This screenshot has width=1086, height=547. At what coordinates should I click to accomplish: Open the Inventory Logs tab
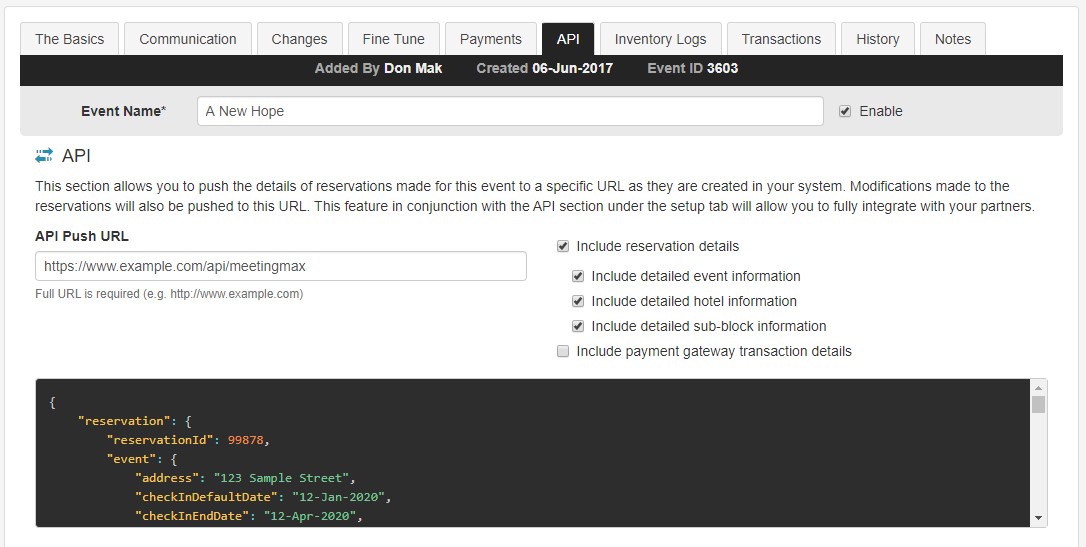pyautogui.click(x=660, y=39)
